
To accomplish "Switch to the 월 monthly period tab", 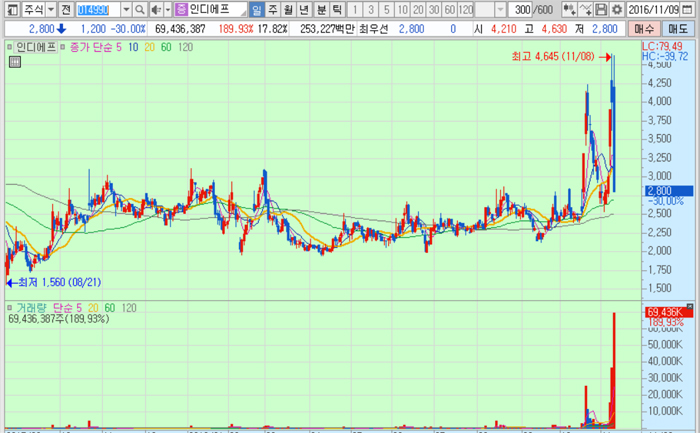I will click(288, 9).
